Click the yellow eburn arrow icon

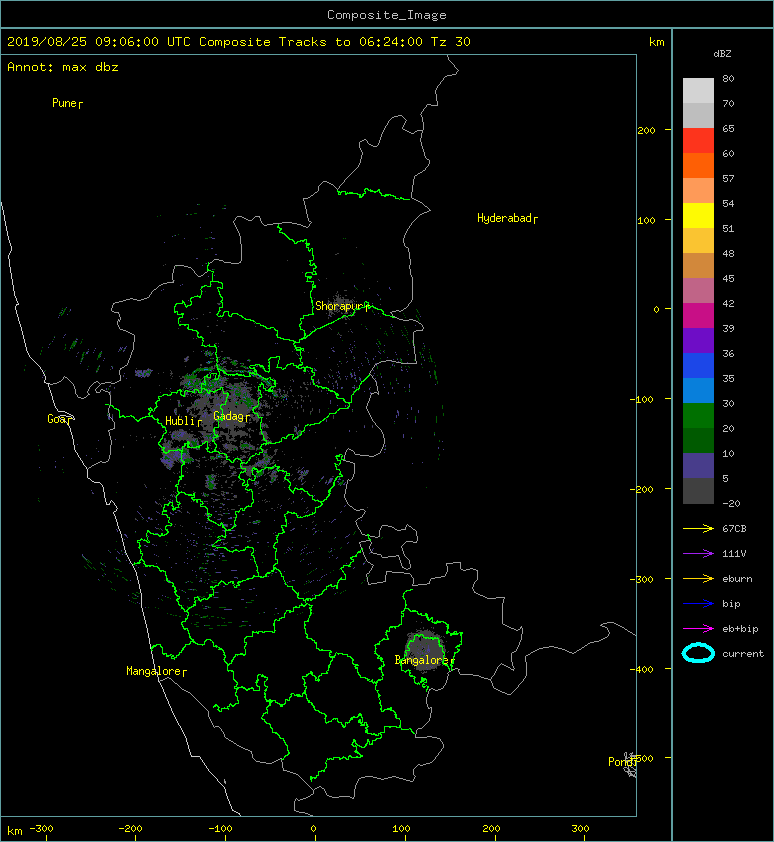(698, 579)
